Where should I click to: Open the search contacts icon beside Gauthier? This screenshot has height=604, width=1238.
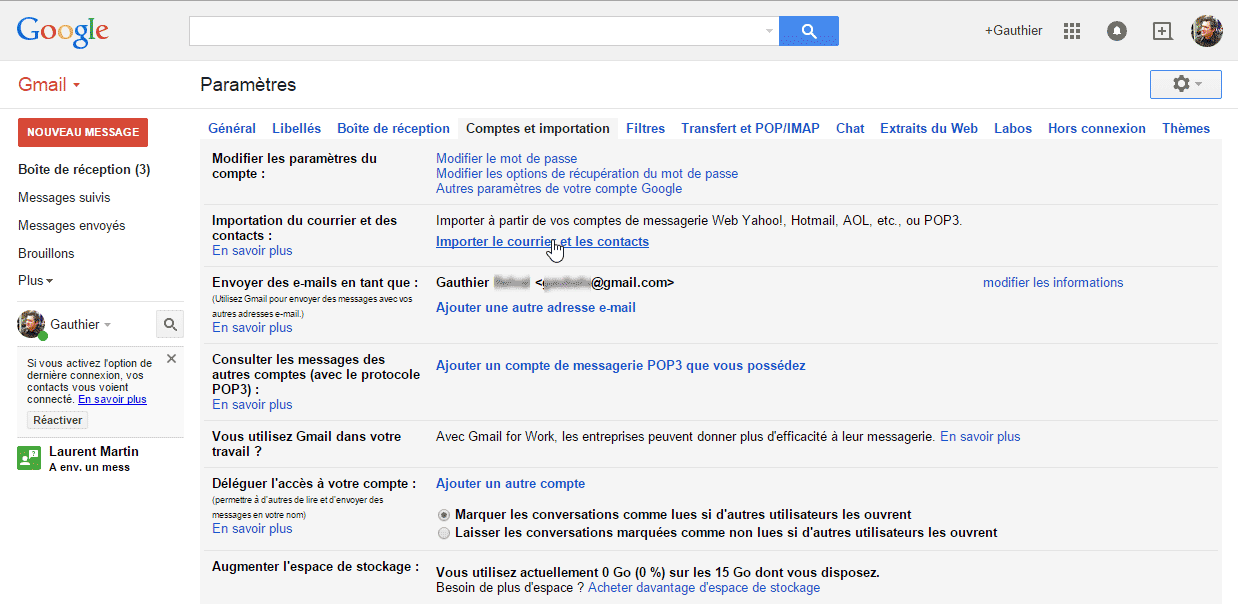click(170, 323)
